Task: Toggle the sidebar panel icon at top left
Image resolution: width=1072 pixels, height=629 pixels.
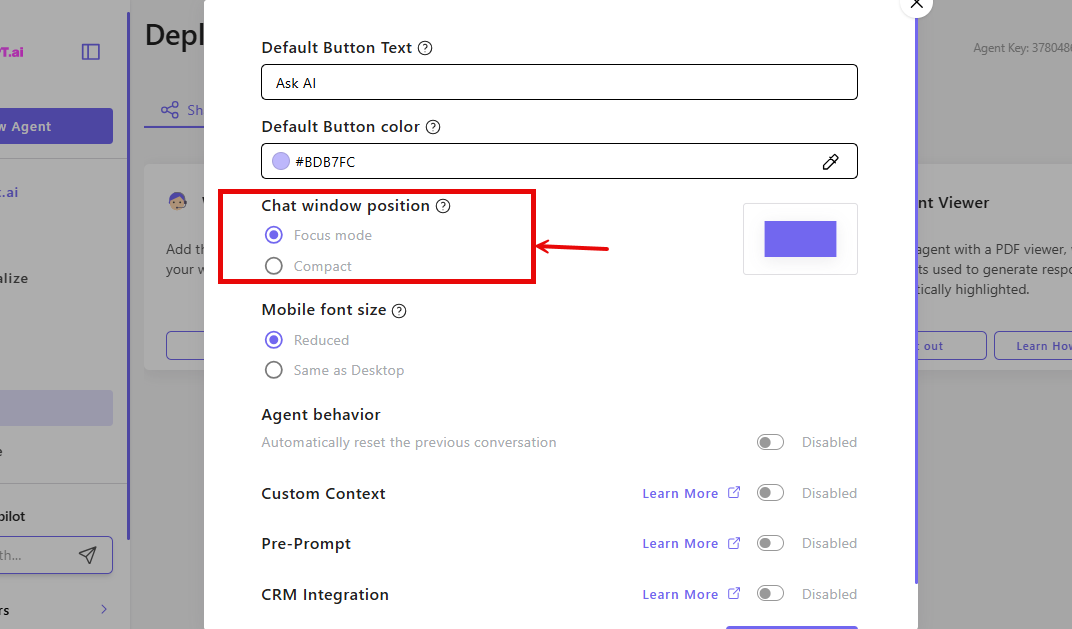Action: coord(90,51)
